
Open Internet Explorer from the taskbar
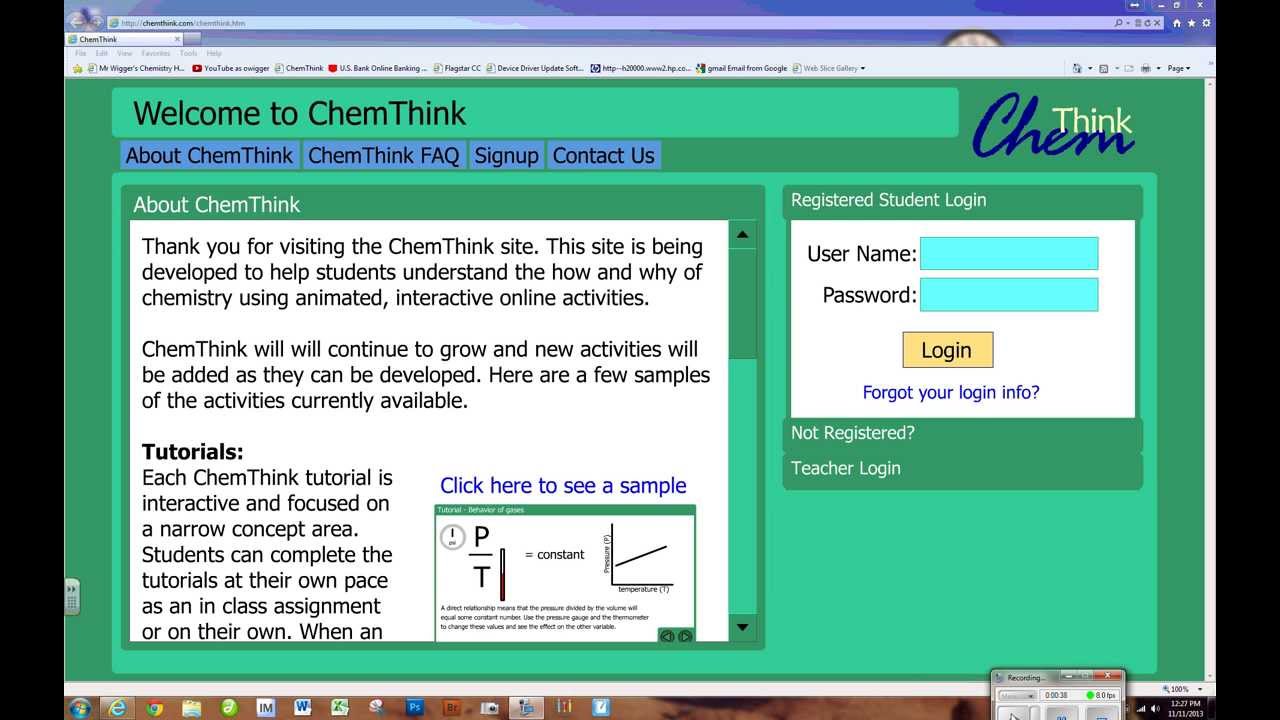117,708
